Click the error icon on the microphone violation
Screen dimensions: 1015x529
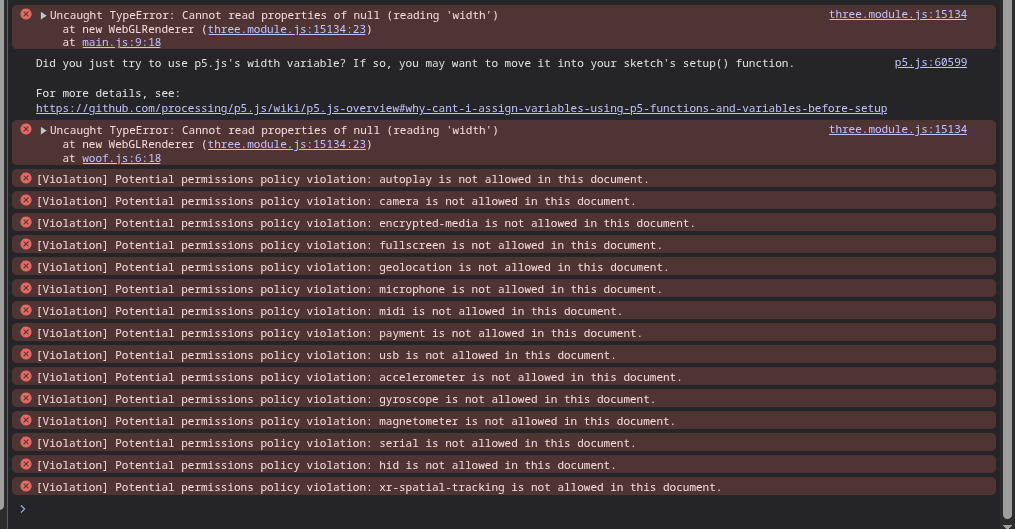(25, 289)
